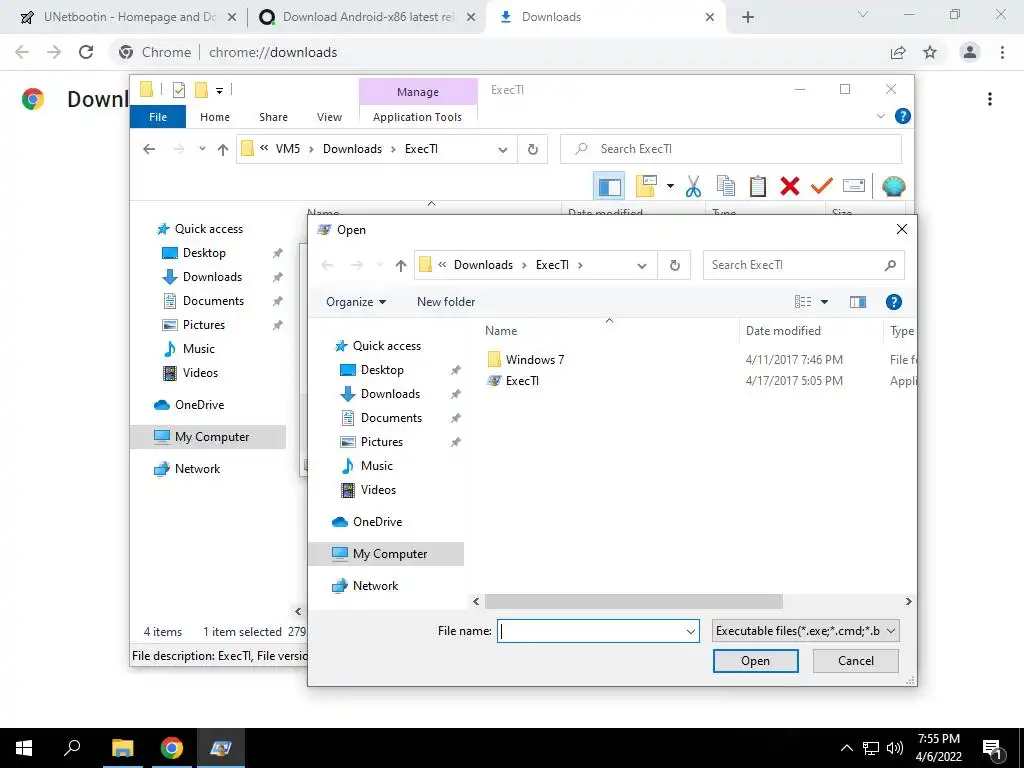Toggle preview pane icon in Open dialog

857,302
